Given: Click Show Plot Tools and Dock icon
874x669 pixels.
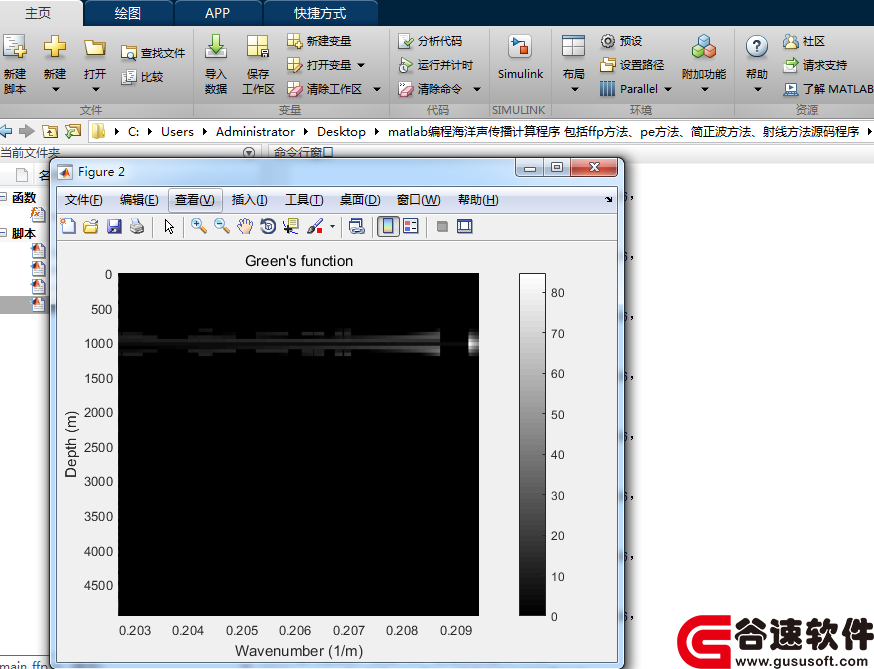Looking at the screenshot, I should click(465, 226).
